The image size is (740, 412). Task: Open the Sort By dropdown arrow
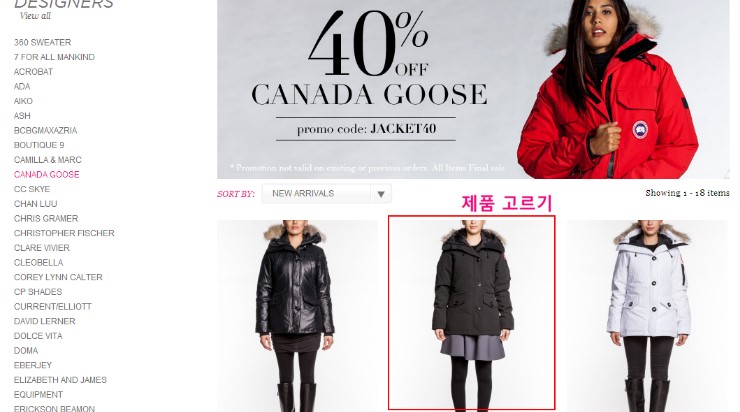click(x=381, y=194)
